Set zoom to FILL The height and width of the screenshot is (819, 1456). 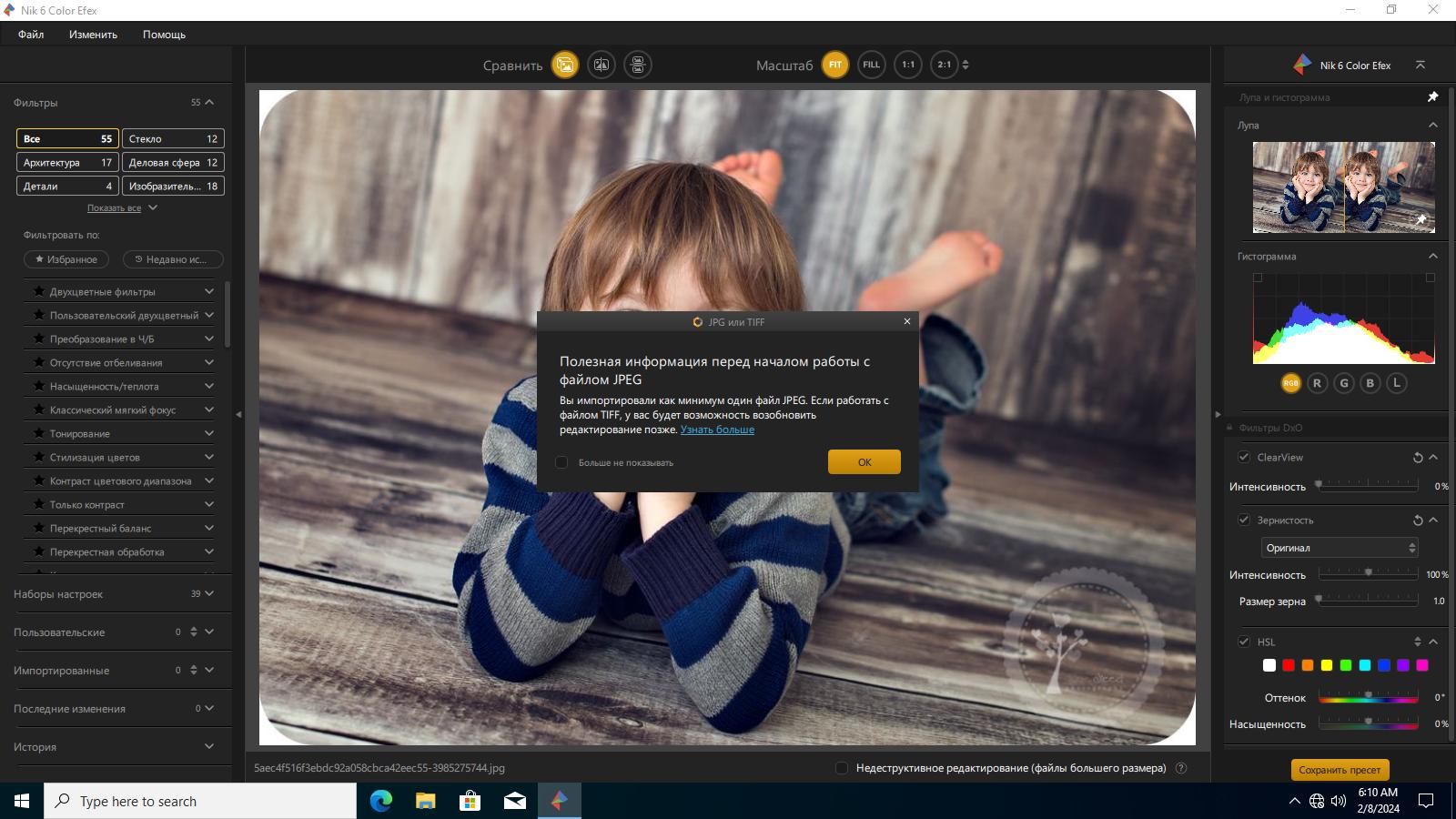pyautogui.click(x=872, y=65)
